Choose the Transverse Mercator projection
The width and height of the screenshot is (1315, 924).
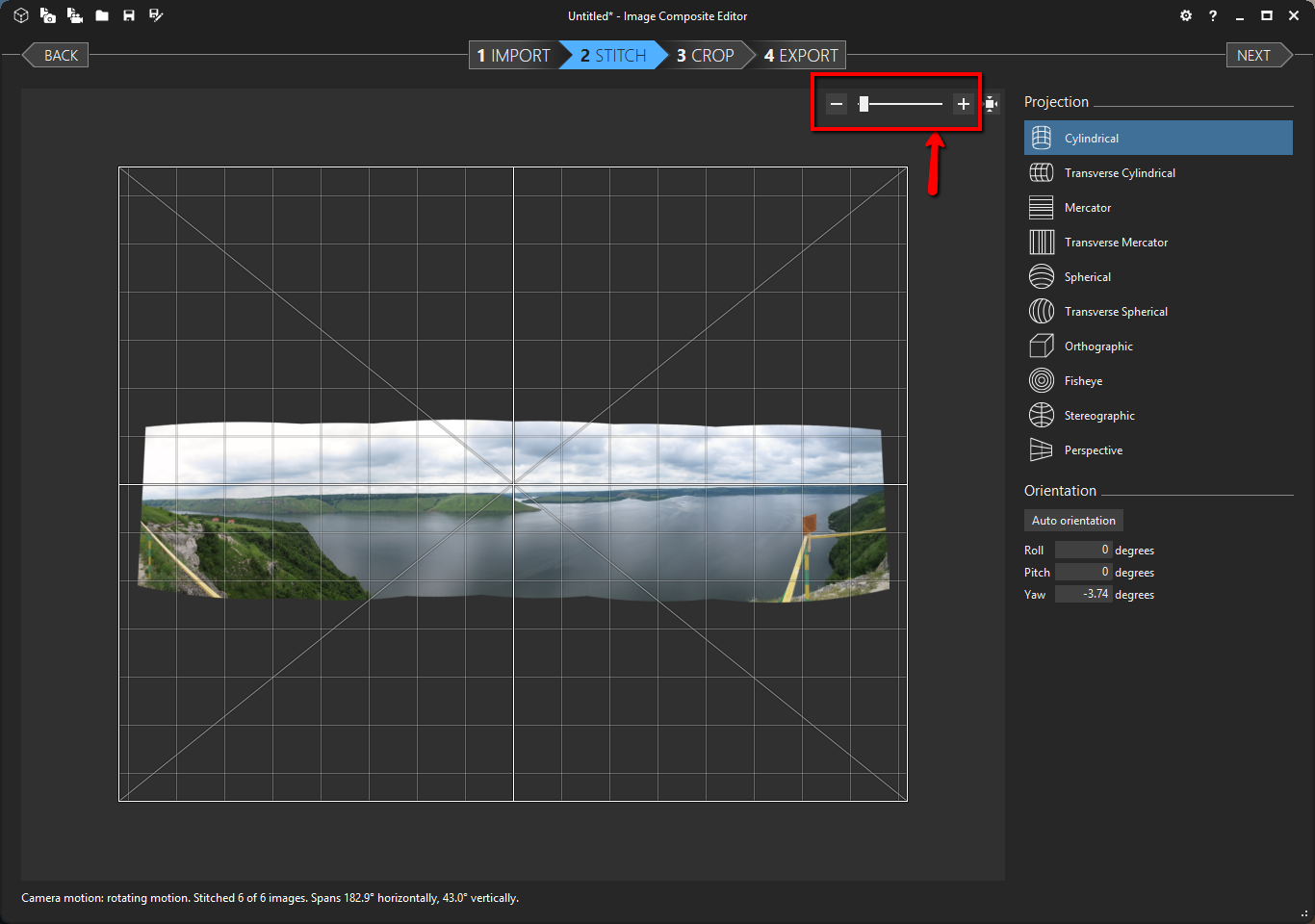[x=1116, y=243]
